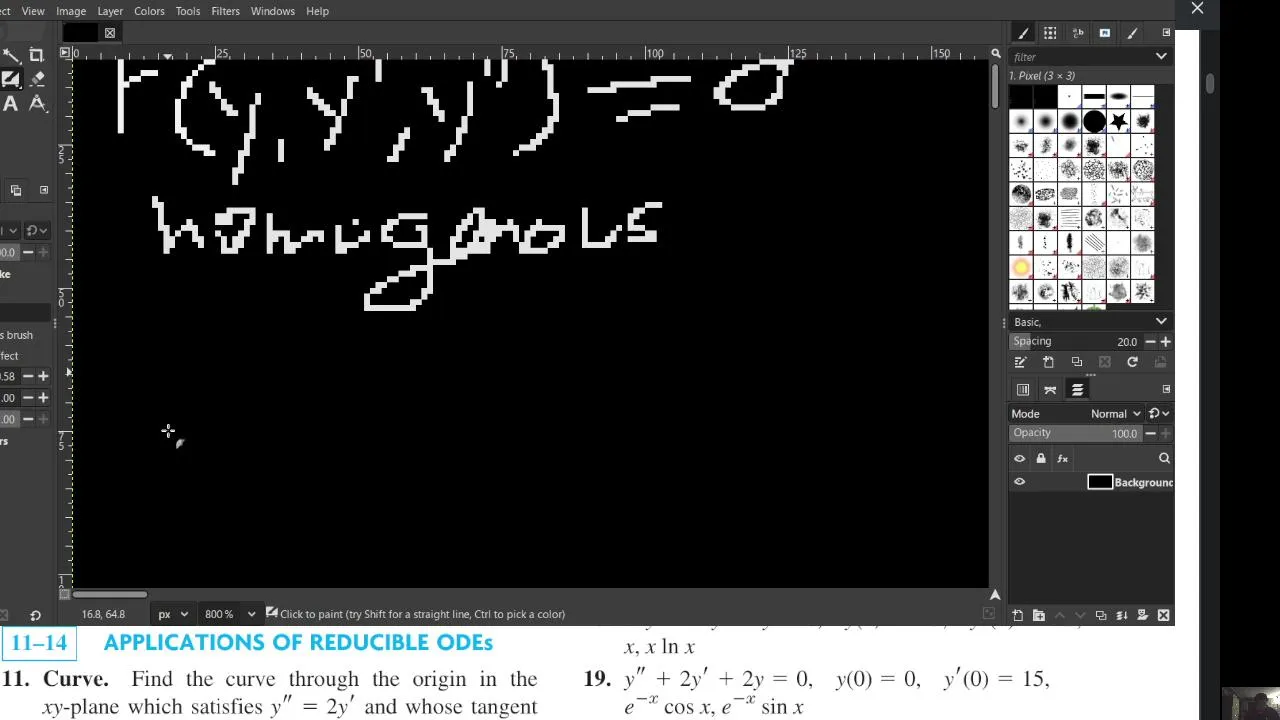Select the Measure tool

point(37,103)
